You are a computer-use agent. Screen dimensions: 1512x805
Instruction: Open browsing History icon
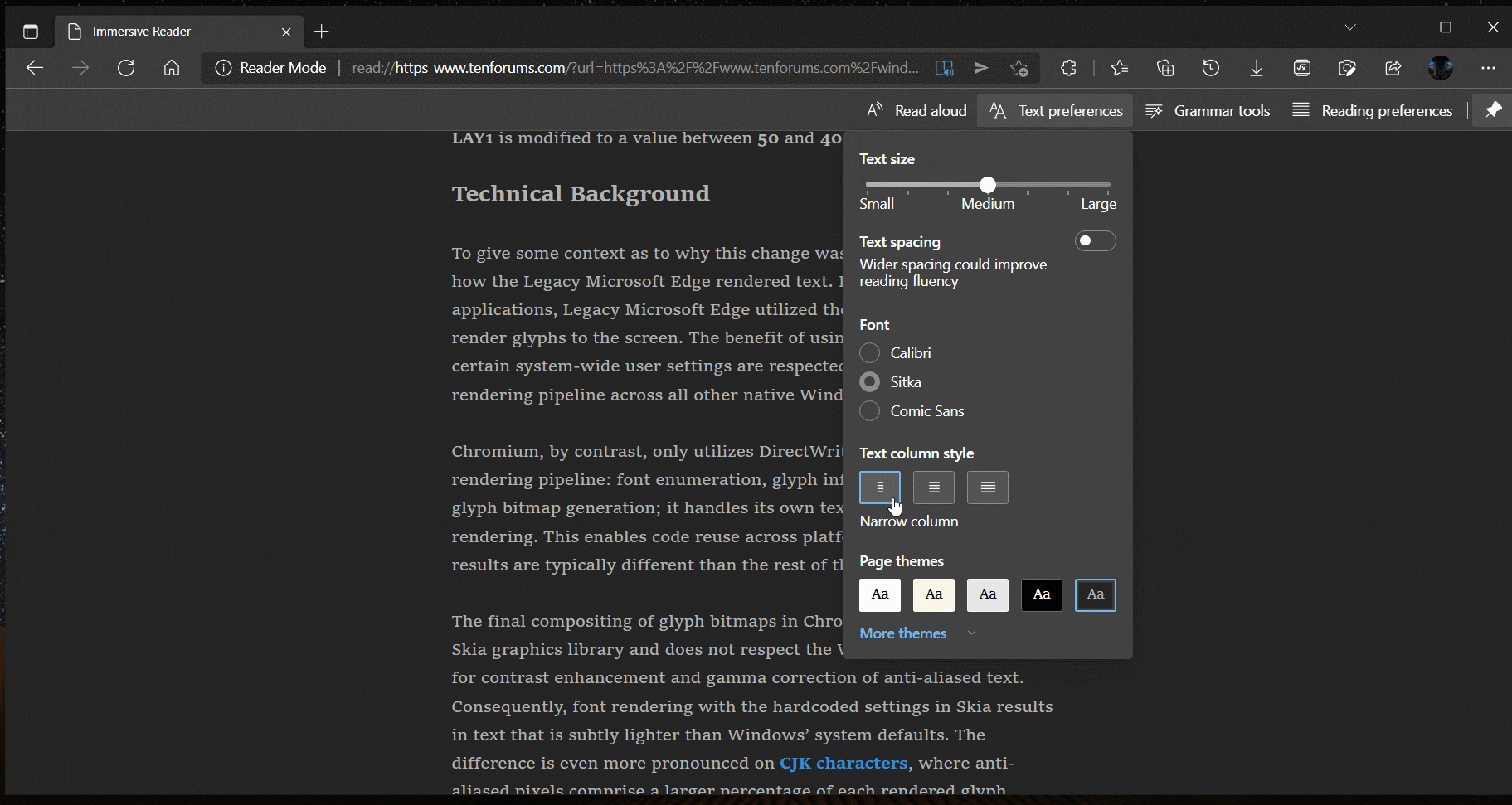1211,68
